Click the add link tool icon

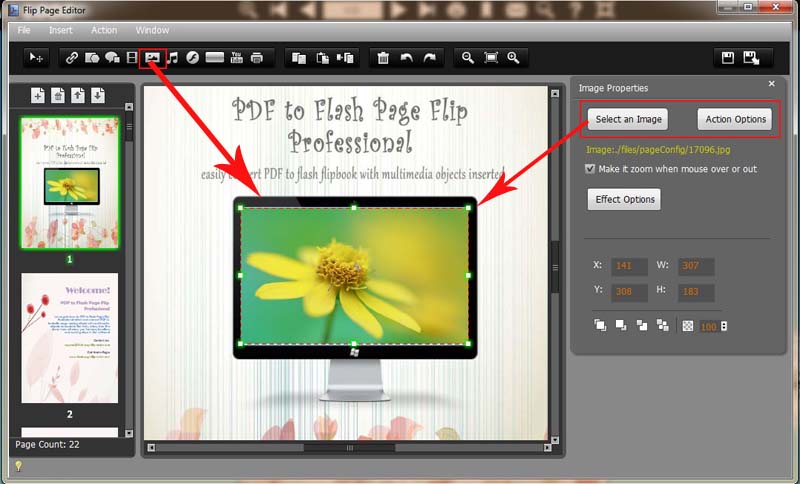coord(71,58)
